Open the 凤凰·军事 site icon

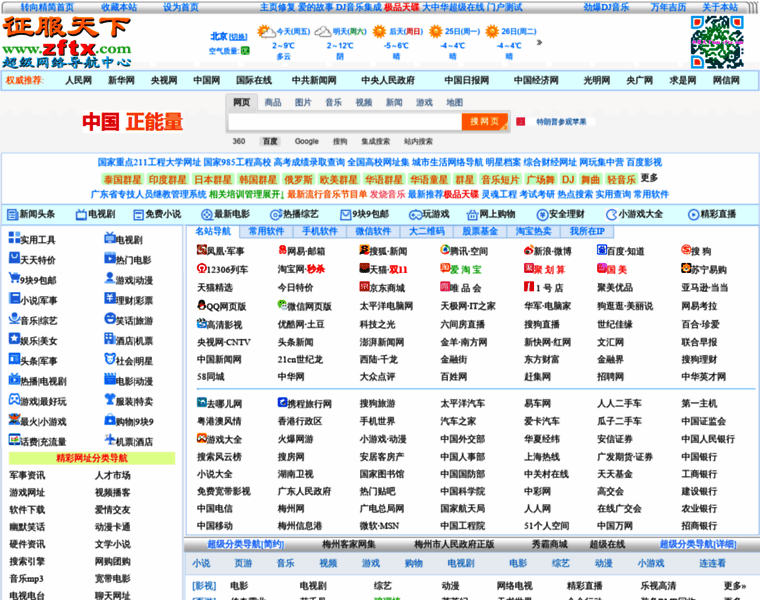(202, 250)
